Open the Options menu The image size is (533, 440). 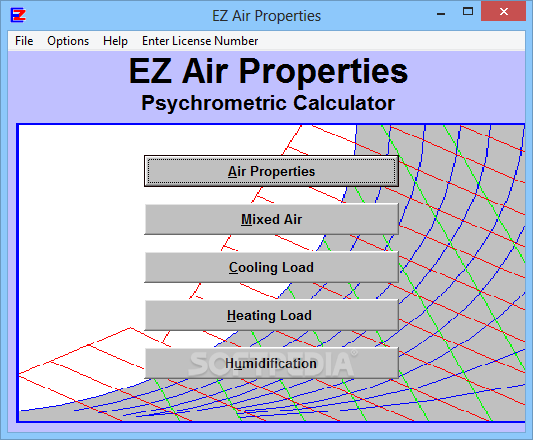(68, 41)
